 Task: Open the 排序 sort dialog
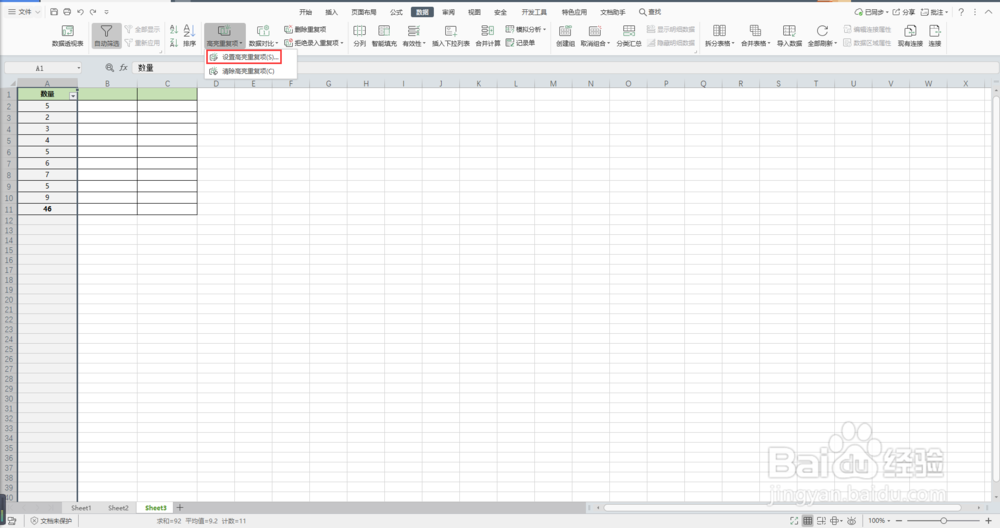click(189, 36)
